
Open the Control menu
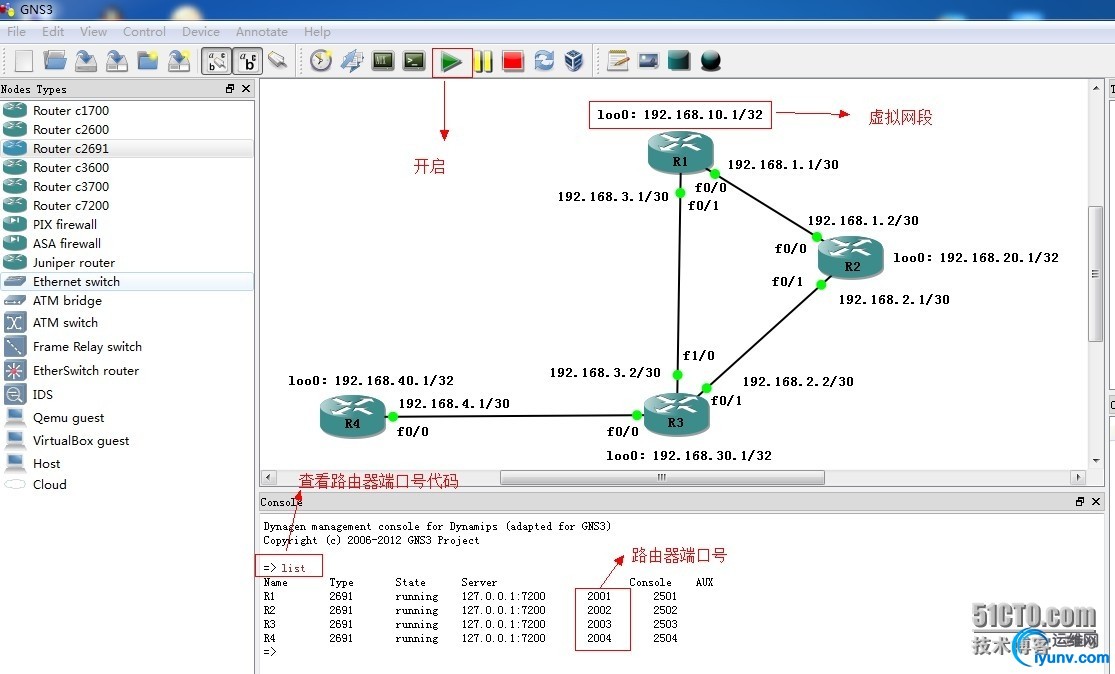pos(144,31)
